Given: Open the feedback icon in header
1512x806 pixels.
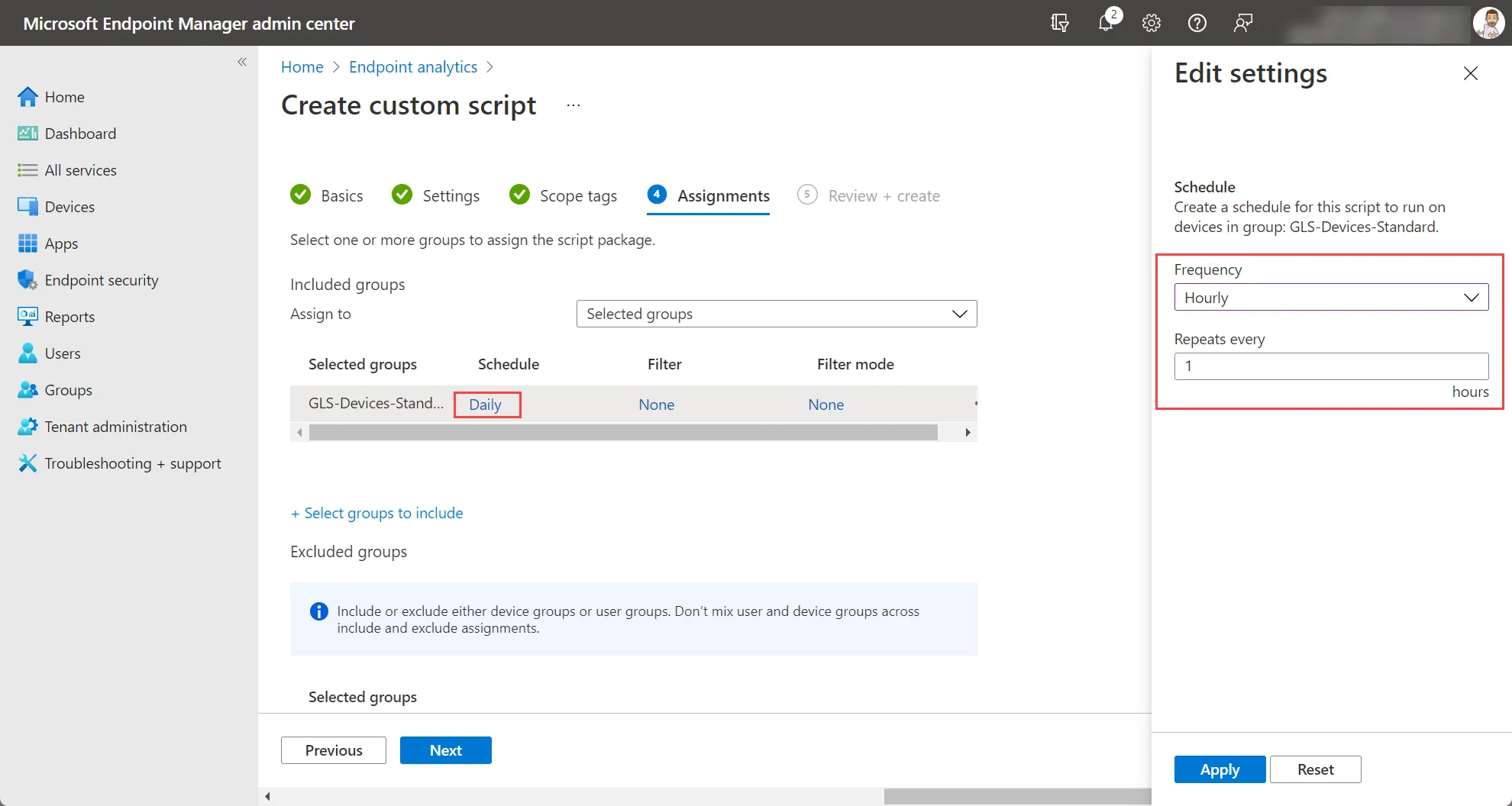Looking at the screenshot, I should pos(1243,23).
